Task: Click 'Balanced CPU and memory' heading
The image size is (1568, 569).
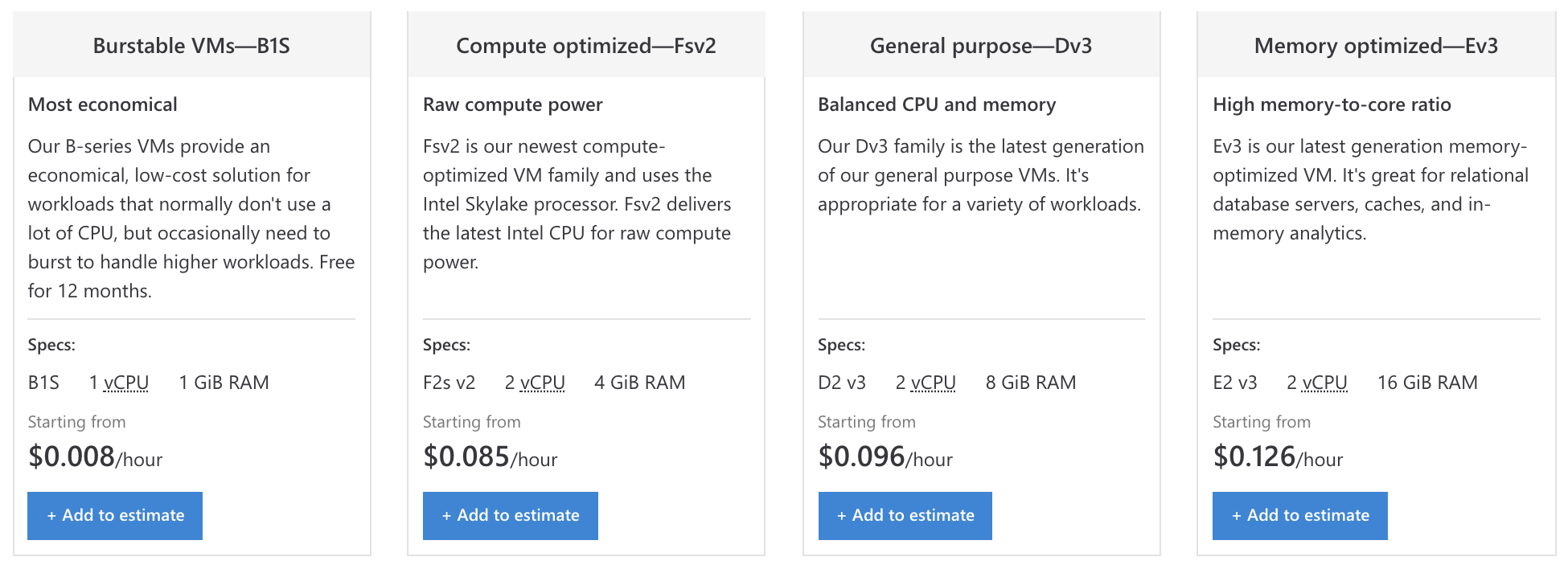Action: point(937,104)
